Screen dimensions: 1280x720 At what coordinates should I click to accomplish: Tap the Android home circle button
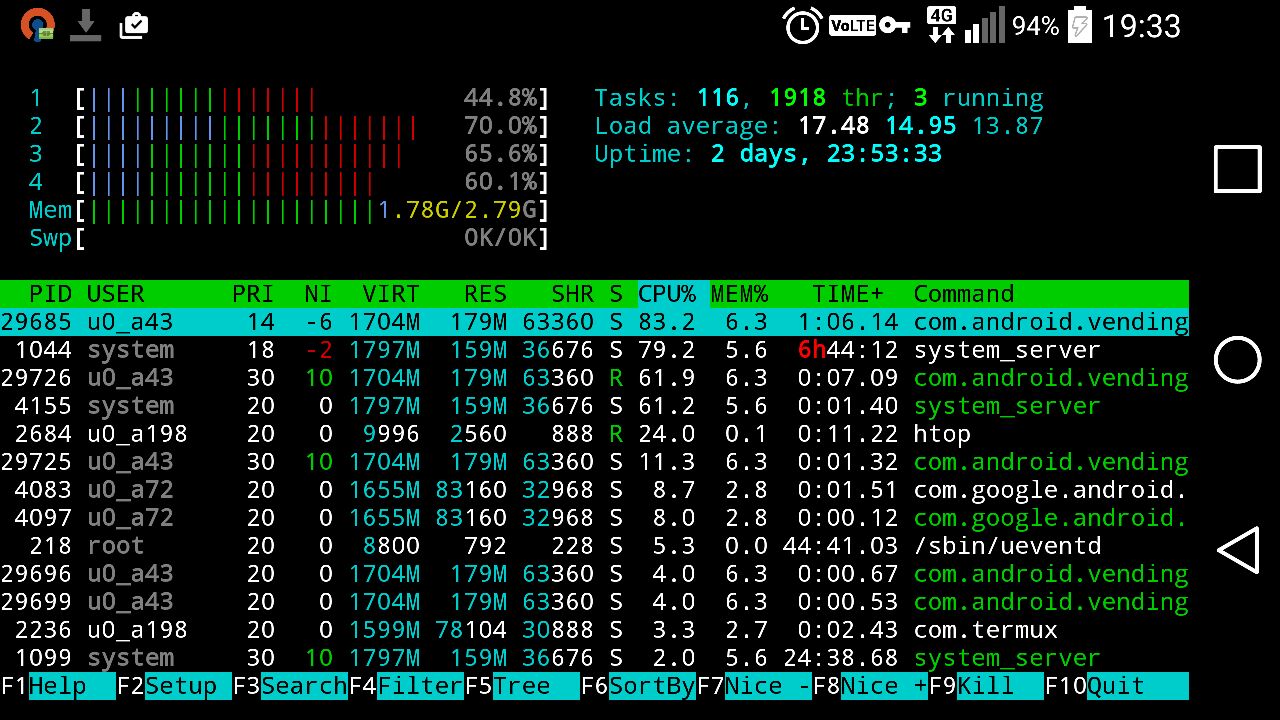1238,359
